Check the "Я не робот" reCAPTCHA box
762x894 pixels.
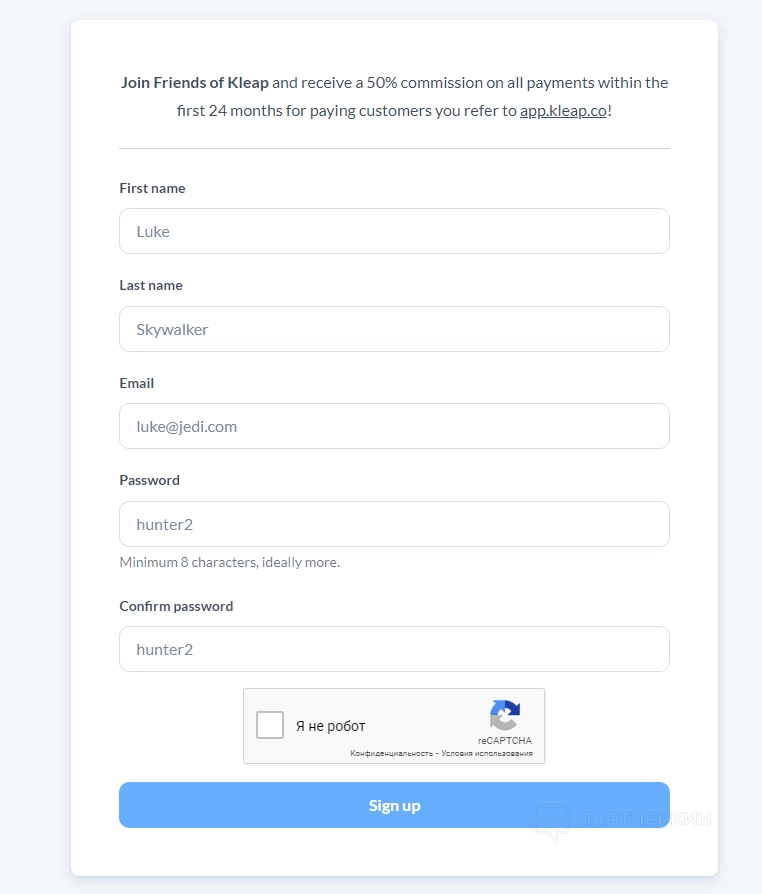[270, 725]
